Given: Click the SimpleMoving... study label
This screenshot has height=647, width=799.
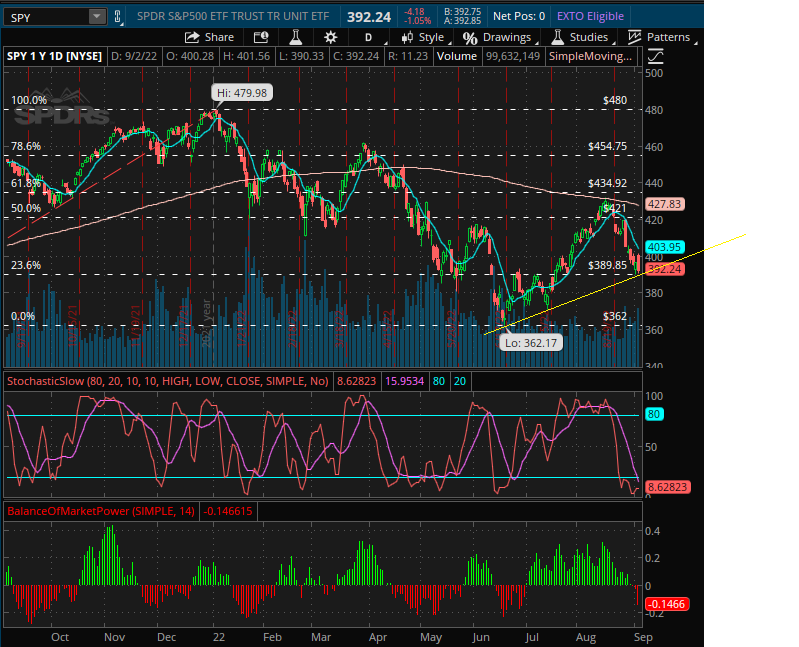Looking at the screenshot, I should [590, 56].
